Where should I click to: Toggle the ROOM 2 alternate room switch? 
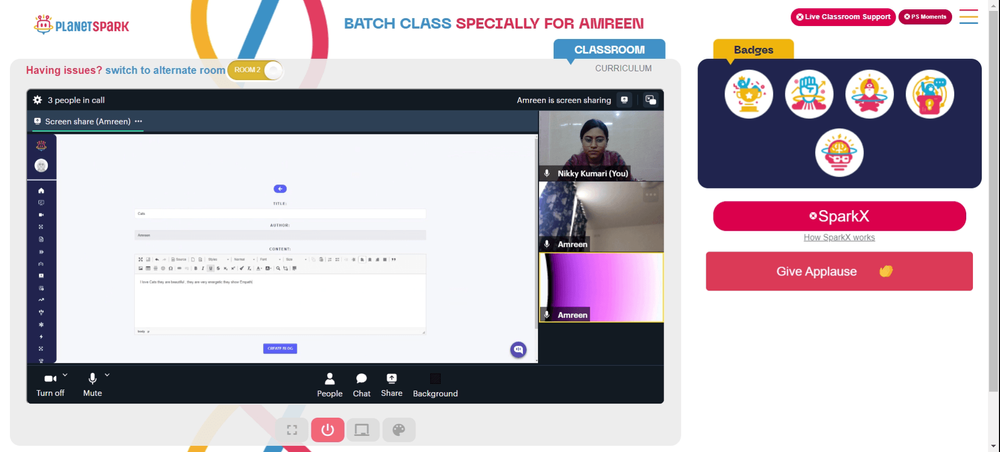click(254, 70)
